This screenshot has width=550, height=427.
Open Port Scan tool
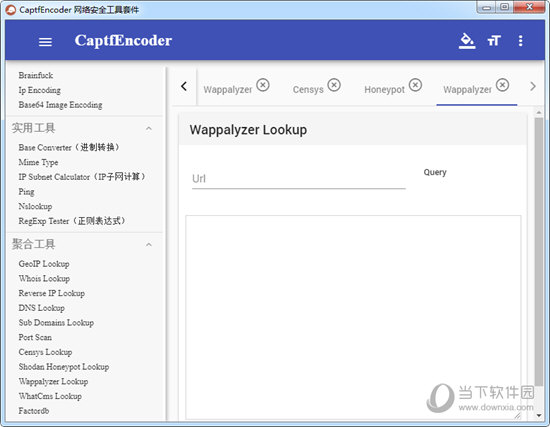point(35,338)
